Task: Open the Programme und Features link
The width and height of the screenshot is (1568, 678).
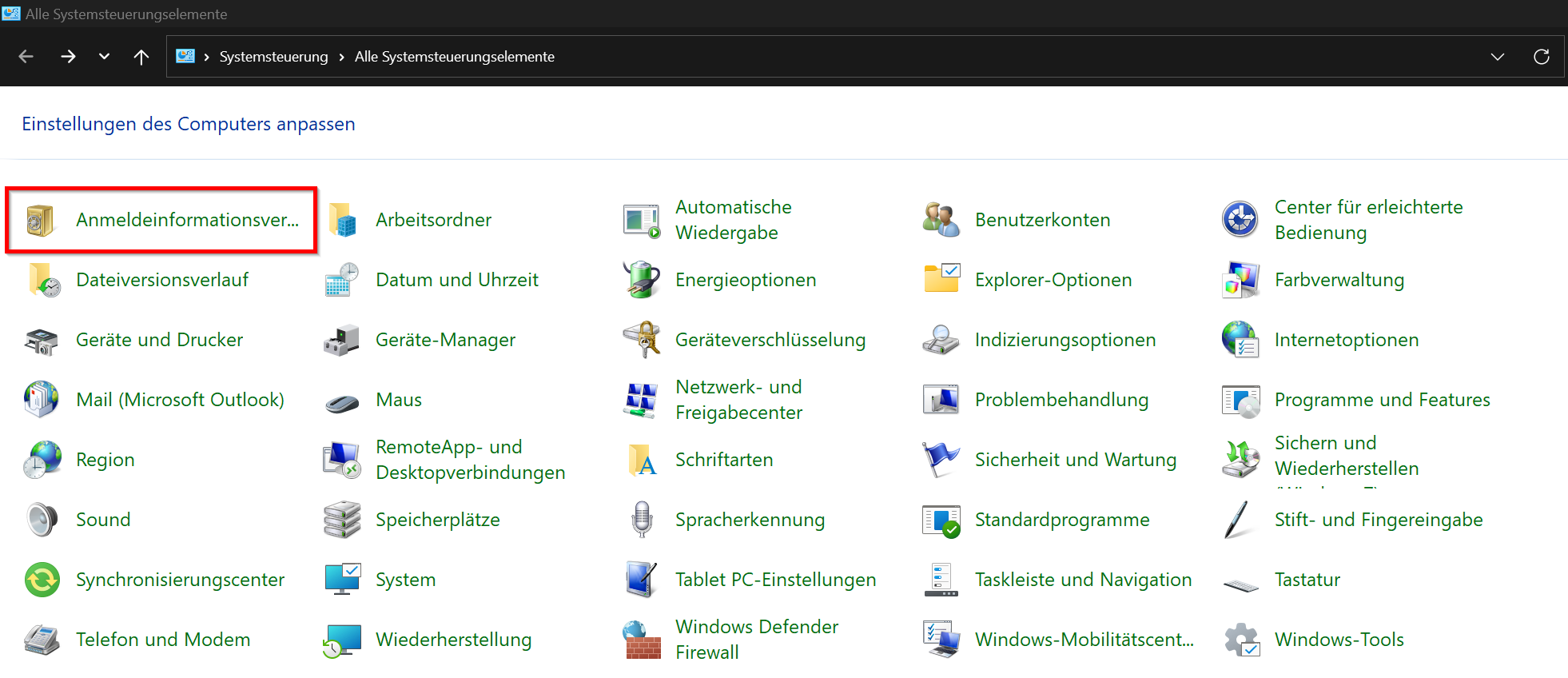Action: coord(1382,400)
